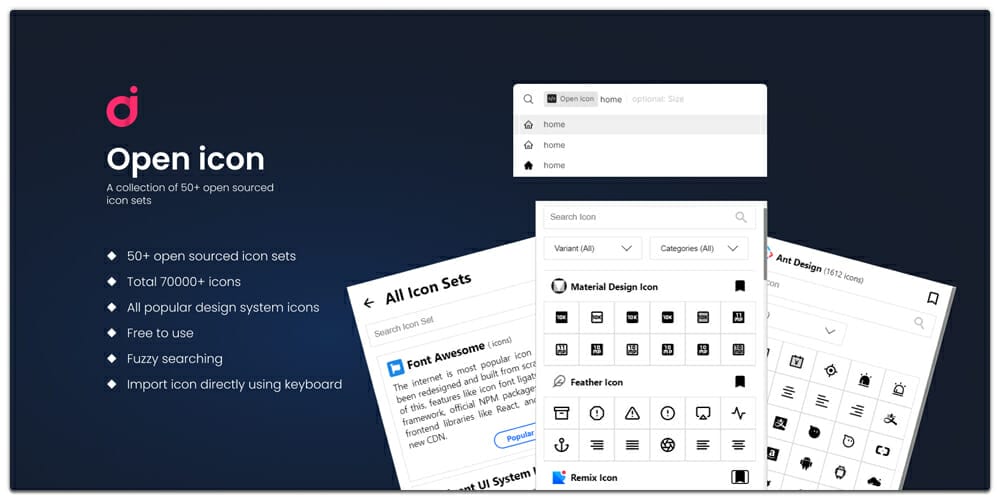Click the Popular tag button
The height and width of the screenshot is (500, 1000).
point(517,437)
